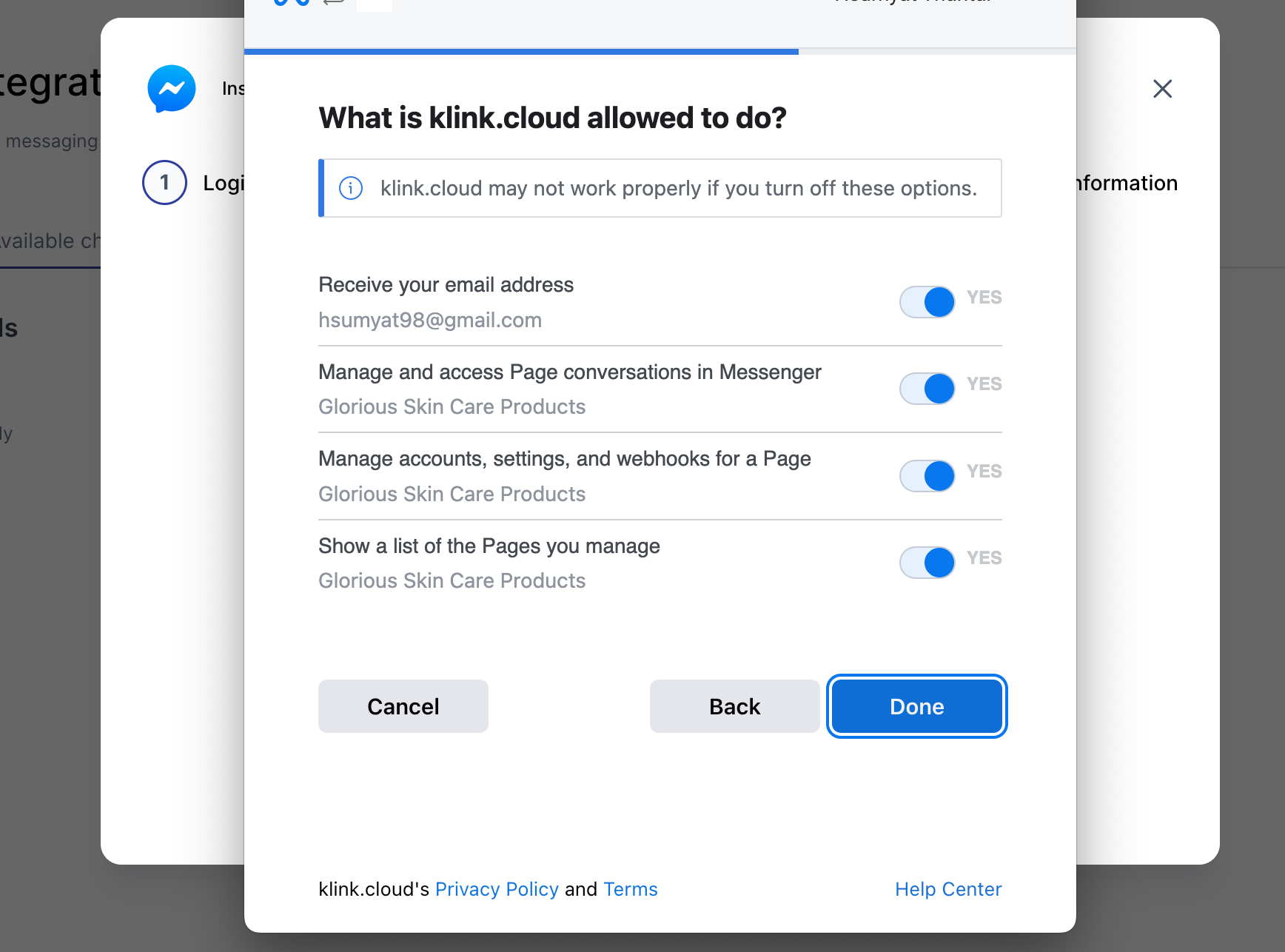This screenshot has width=1285, height=952.
Task: Click the Meta logo at dialog top
Action: coord(291,2)
